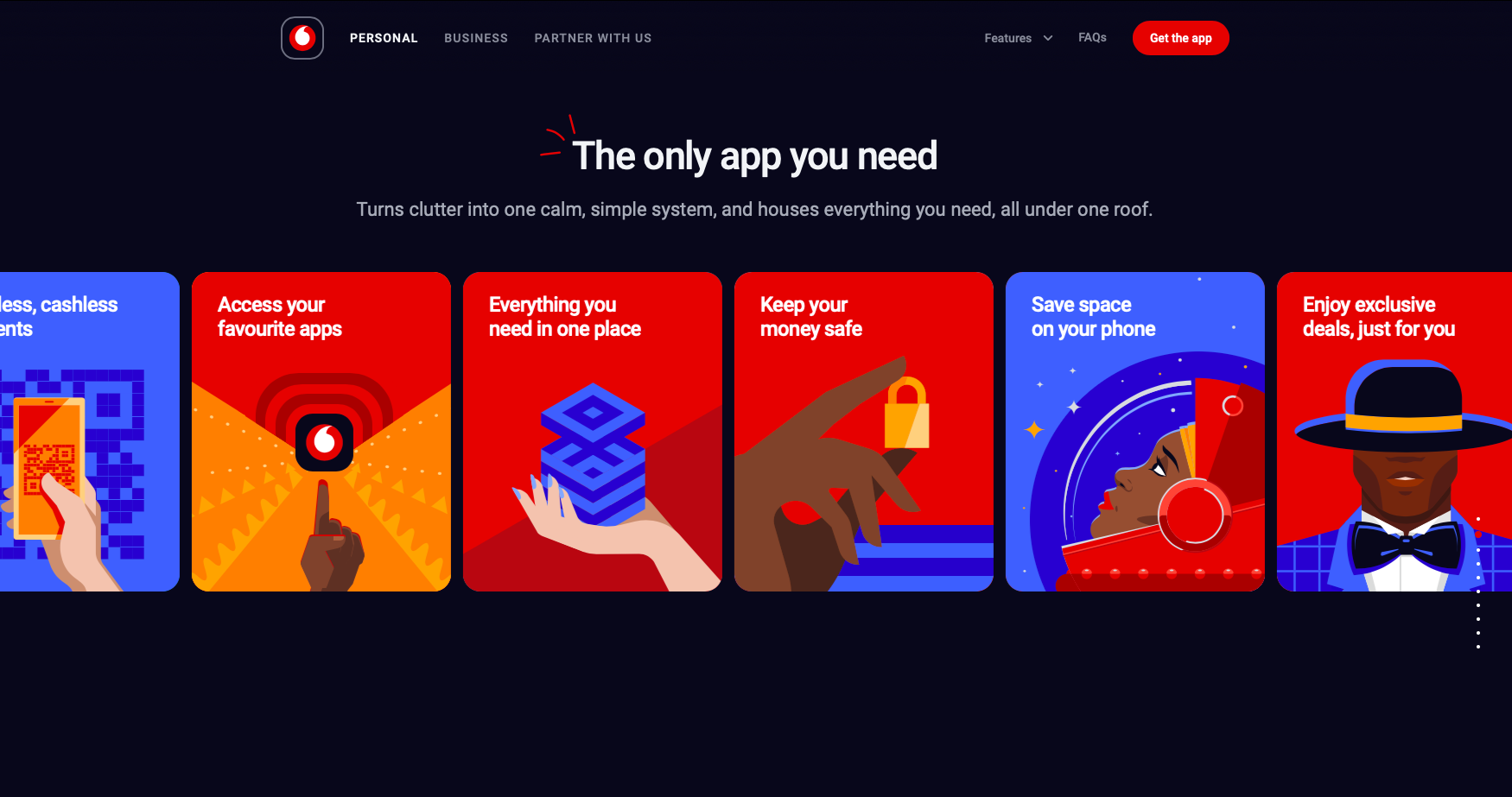1512x797 pixels.
Task: Click the yellow padlock in Keep your money safe card
Action: (x=906, y=414)
